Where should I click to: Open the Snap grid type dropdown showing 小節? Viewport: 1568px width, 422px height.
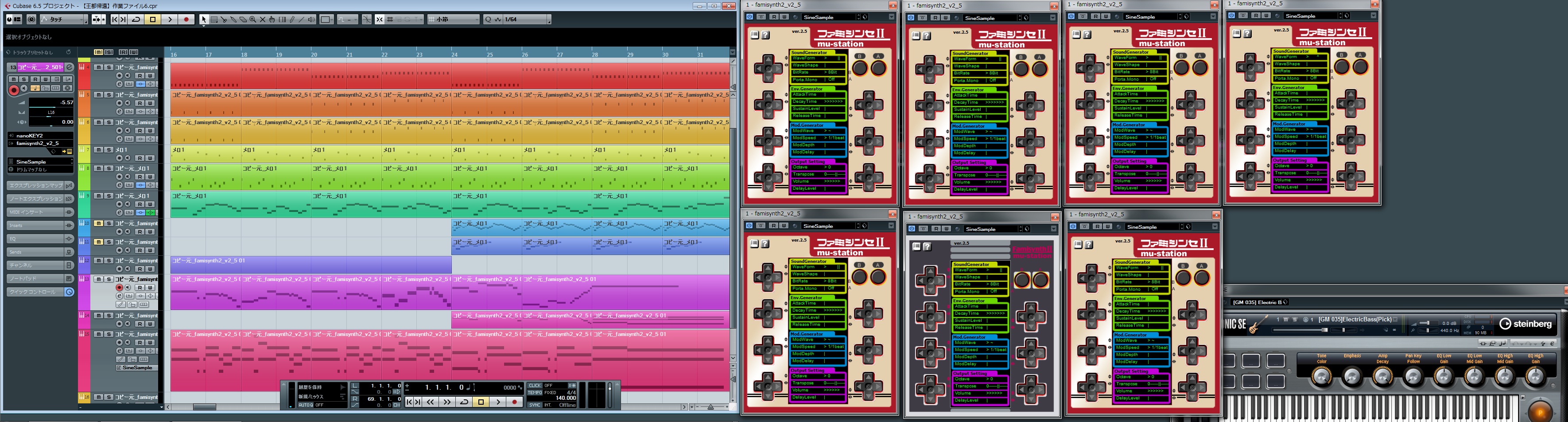point(454,20)
